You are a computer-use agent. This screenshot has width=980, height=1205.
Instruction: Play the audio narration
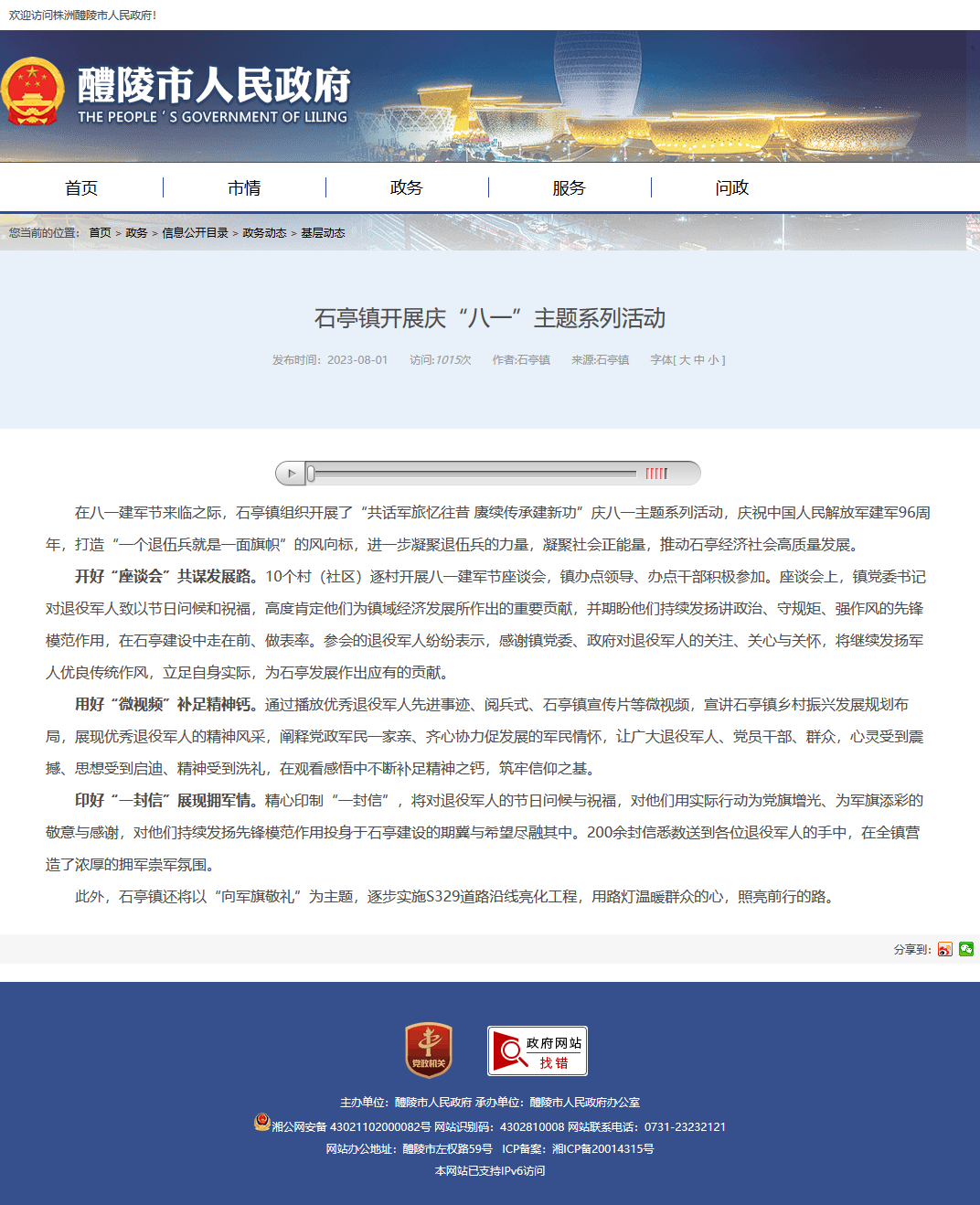pos(291,473)
